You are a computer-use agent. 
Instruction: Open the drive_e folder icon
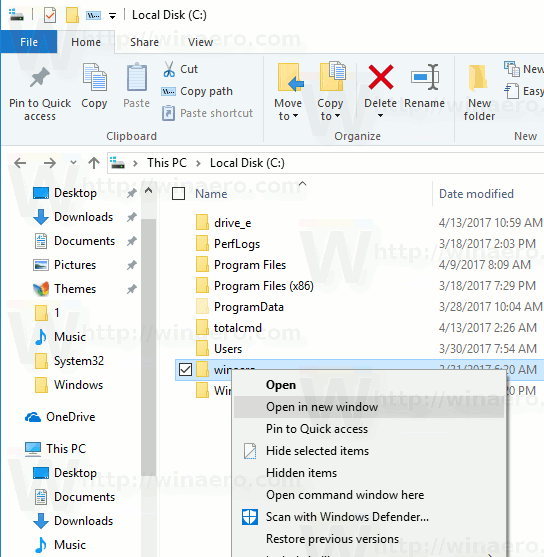(203, 223)
